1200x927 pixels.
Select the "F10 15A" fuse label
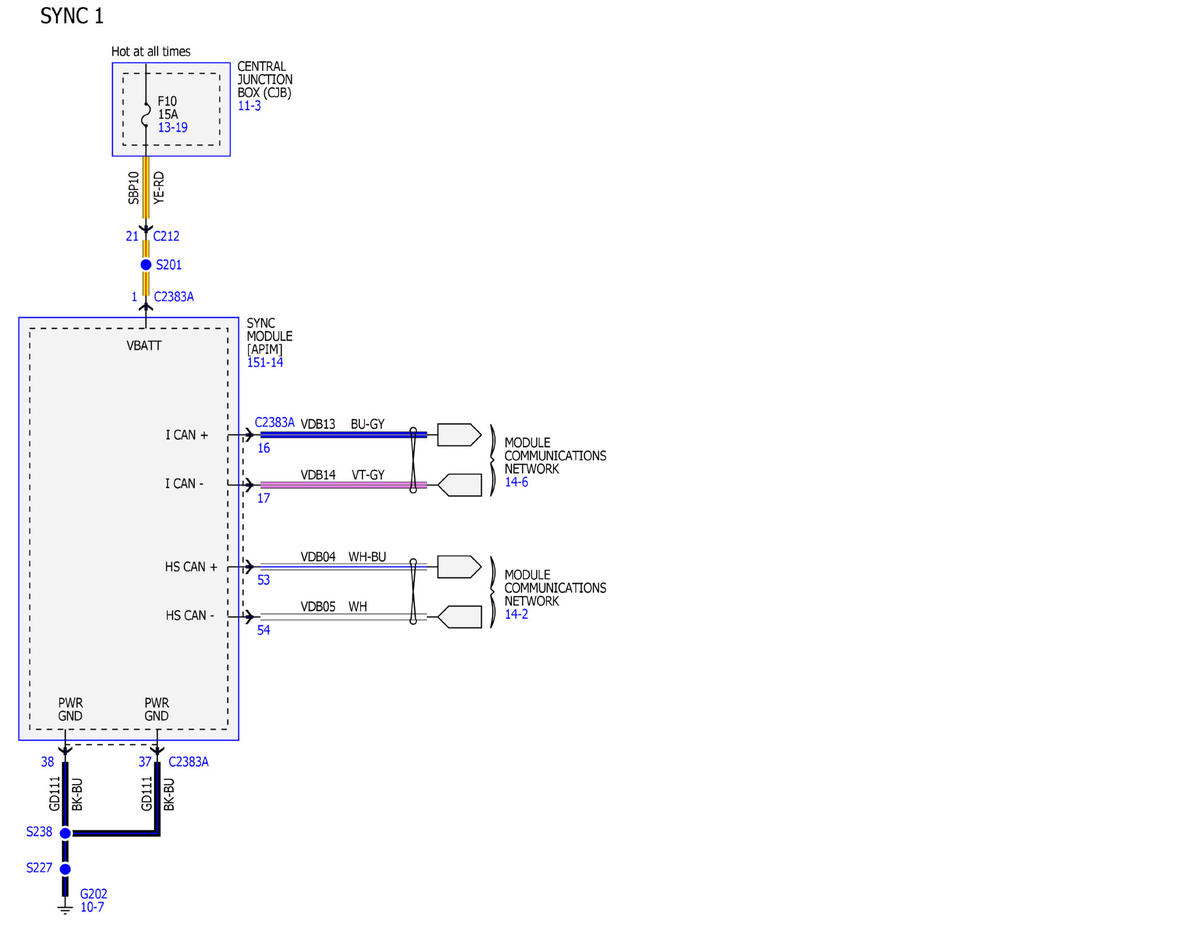pos(168,107)
